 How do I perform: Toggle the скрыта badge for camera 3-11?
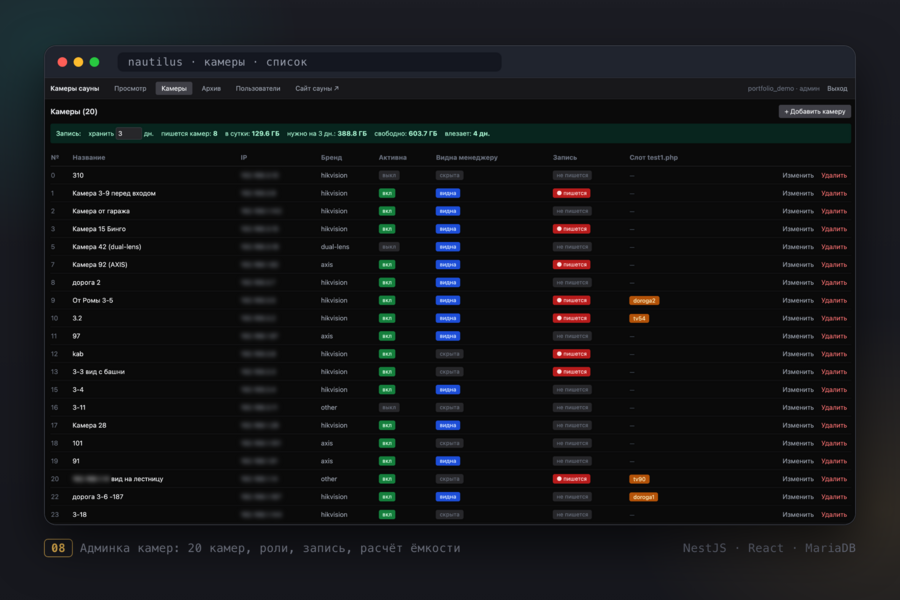click(x=449, y=407)
